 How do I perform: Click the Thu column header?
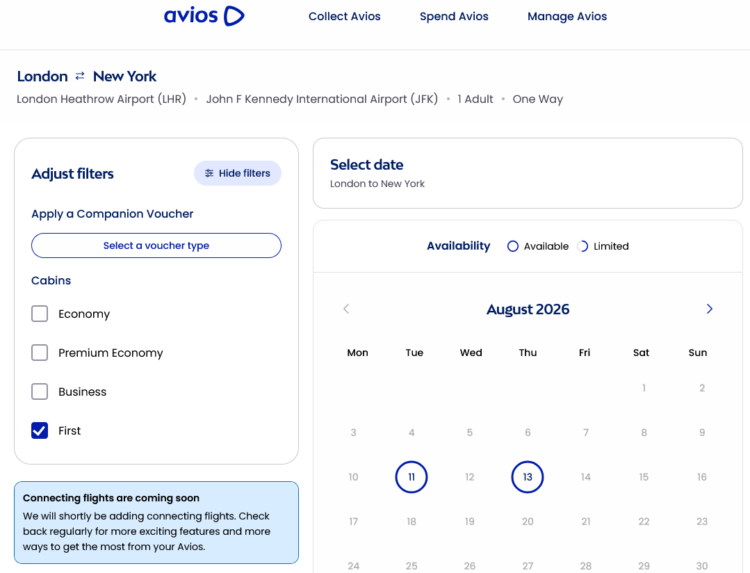(528, 353)
